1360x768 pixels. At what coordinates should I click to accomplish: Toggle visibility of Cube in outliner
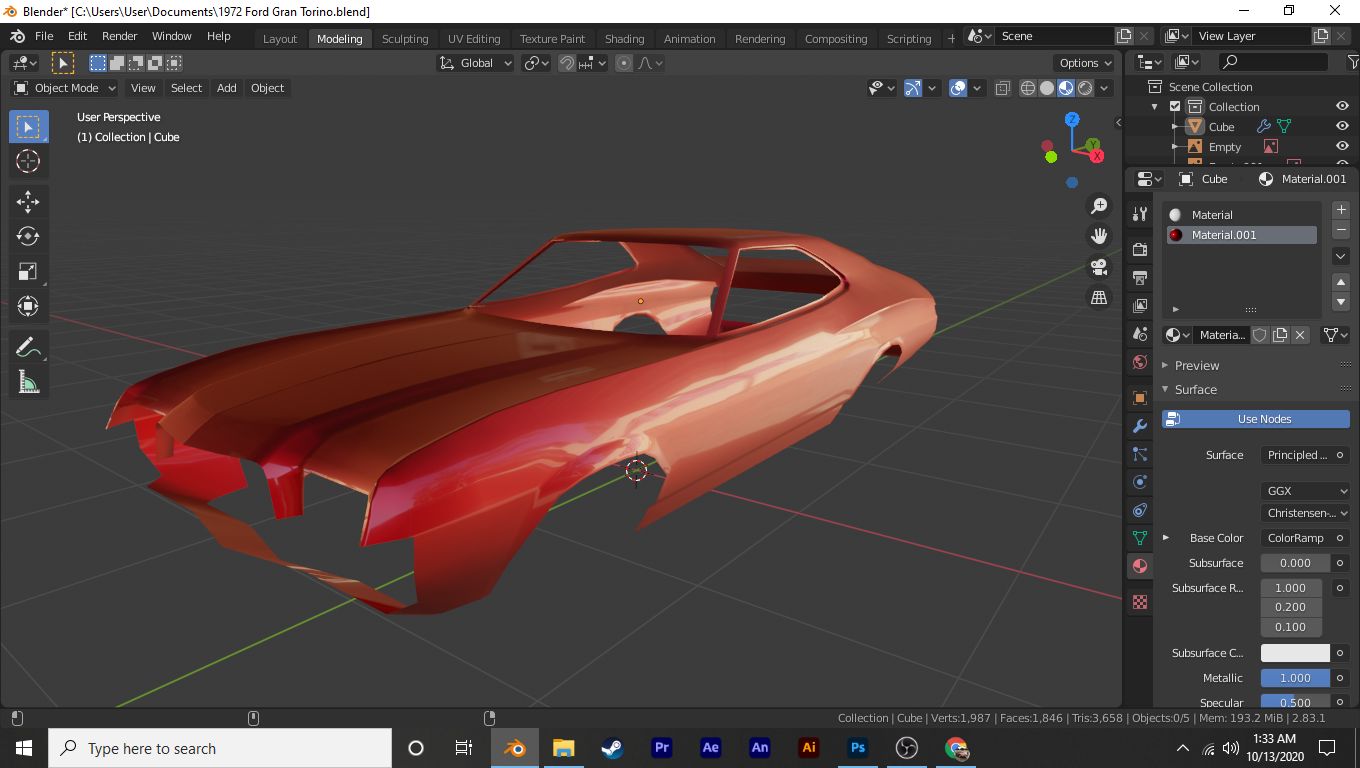click(x=1343, y=126)
